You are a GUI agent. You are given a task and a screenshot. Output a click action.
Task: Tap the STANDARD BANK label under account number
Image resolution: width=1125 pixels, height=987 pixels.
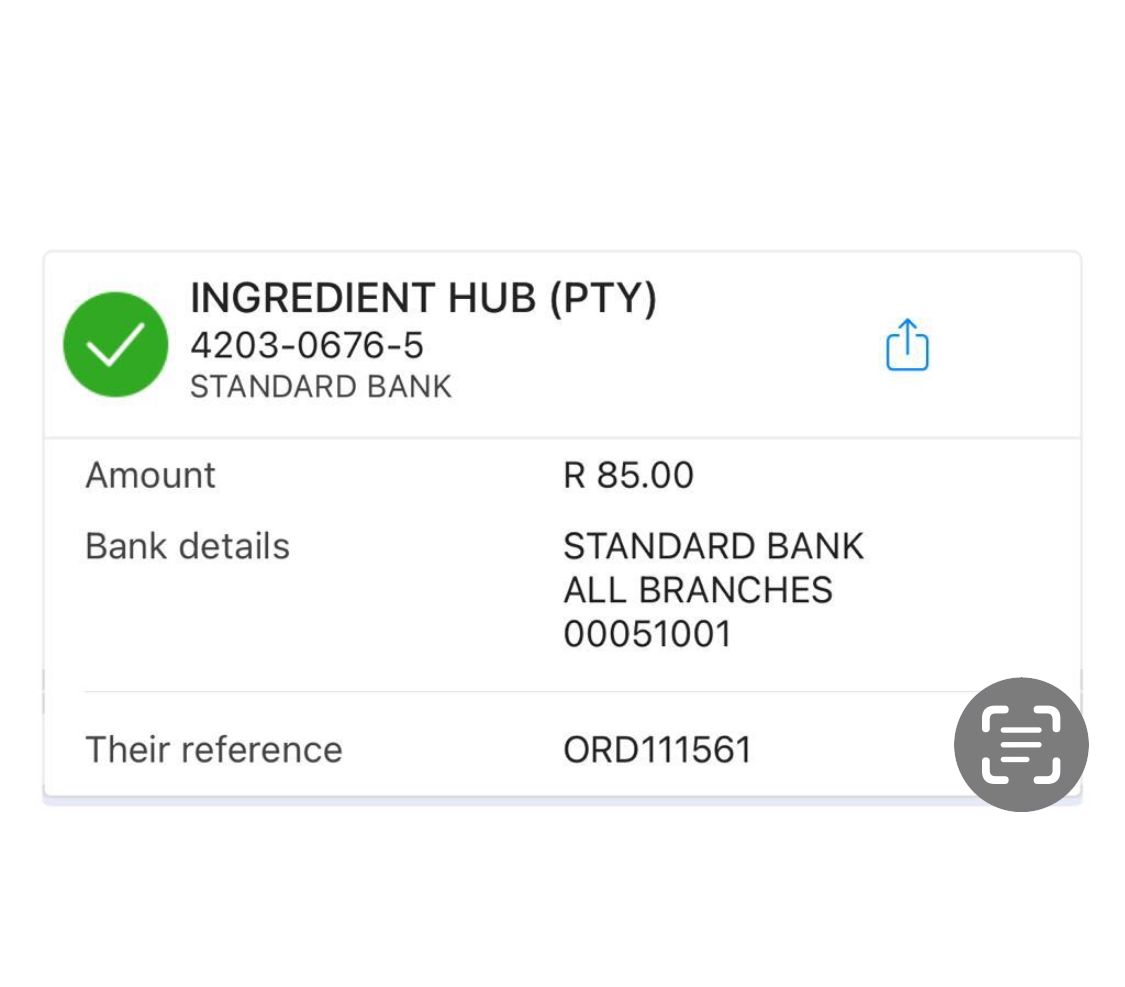(x=321, y=387)
